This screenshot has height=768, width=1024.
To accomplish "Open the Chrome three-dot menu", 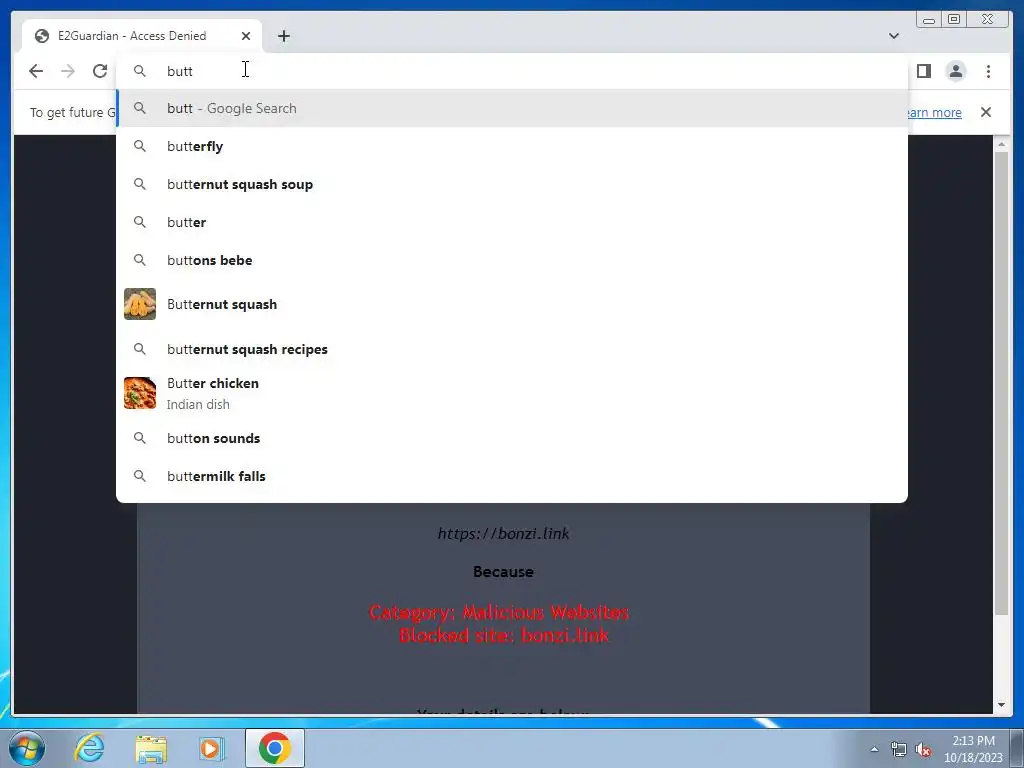I will click(x=988, y=71).
